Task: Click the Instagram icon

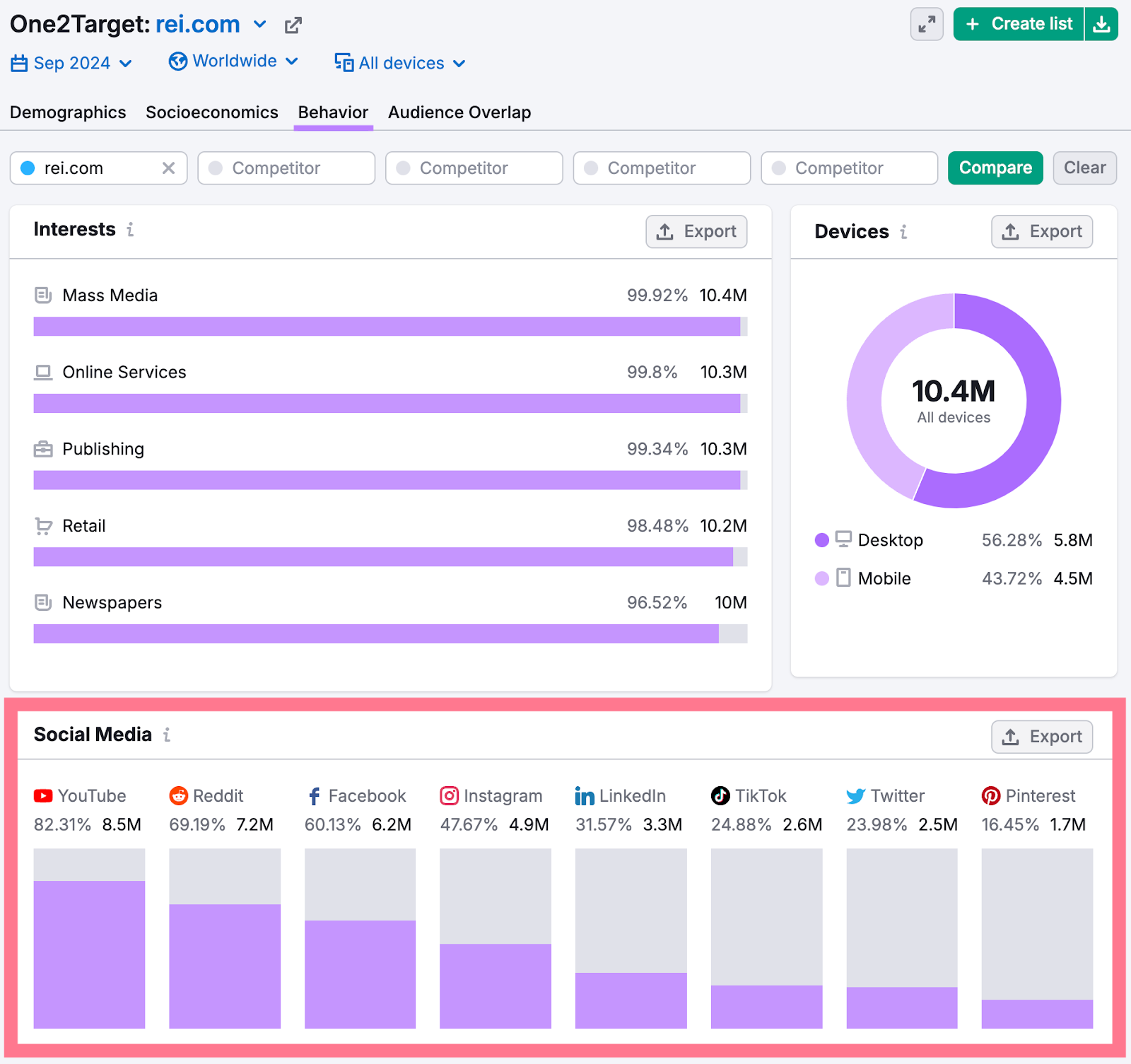Action: point(449,795)
